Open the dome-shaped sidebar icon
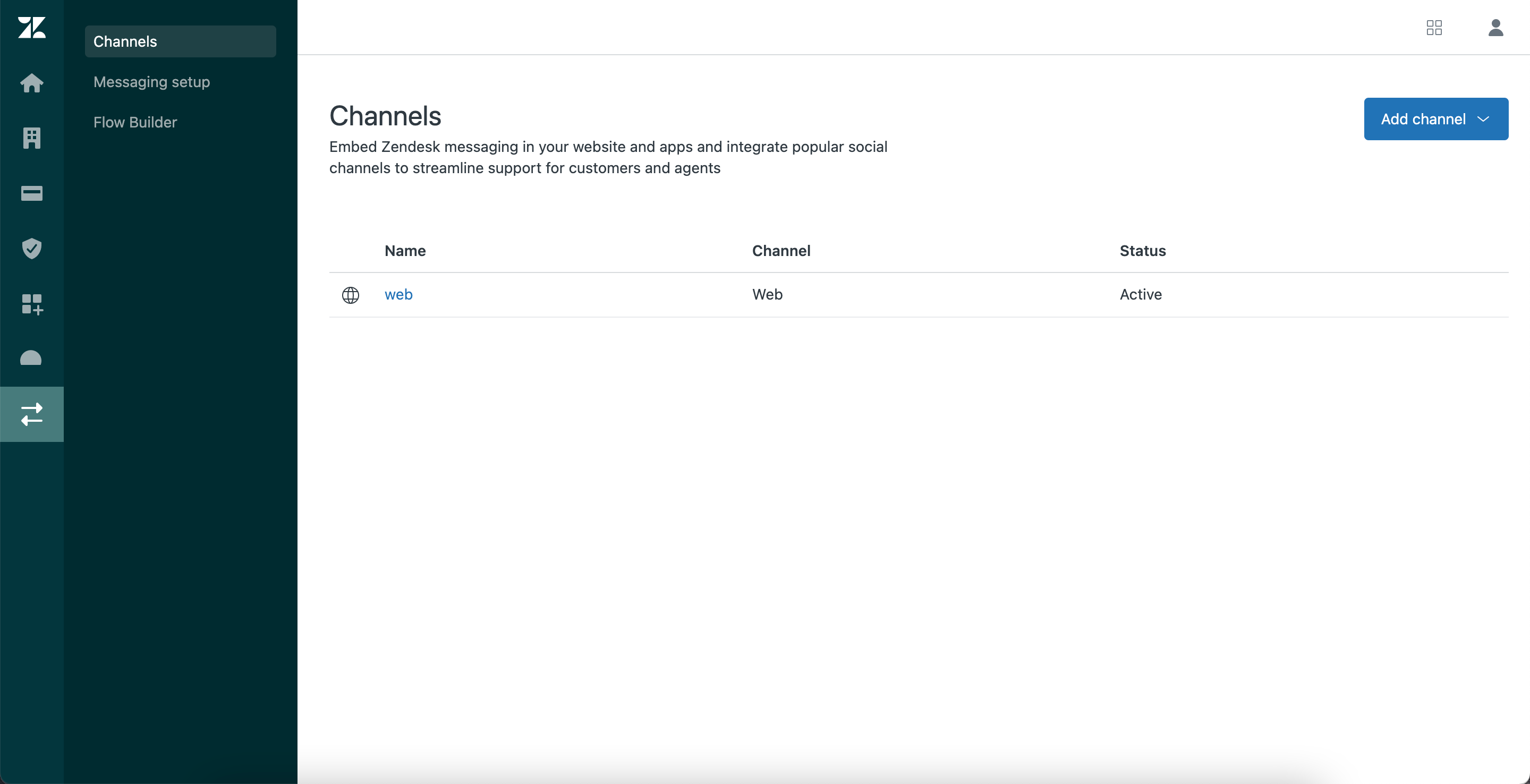The image size is (1530, 784). coord(31,358)
